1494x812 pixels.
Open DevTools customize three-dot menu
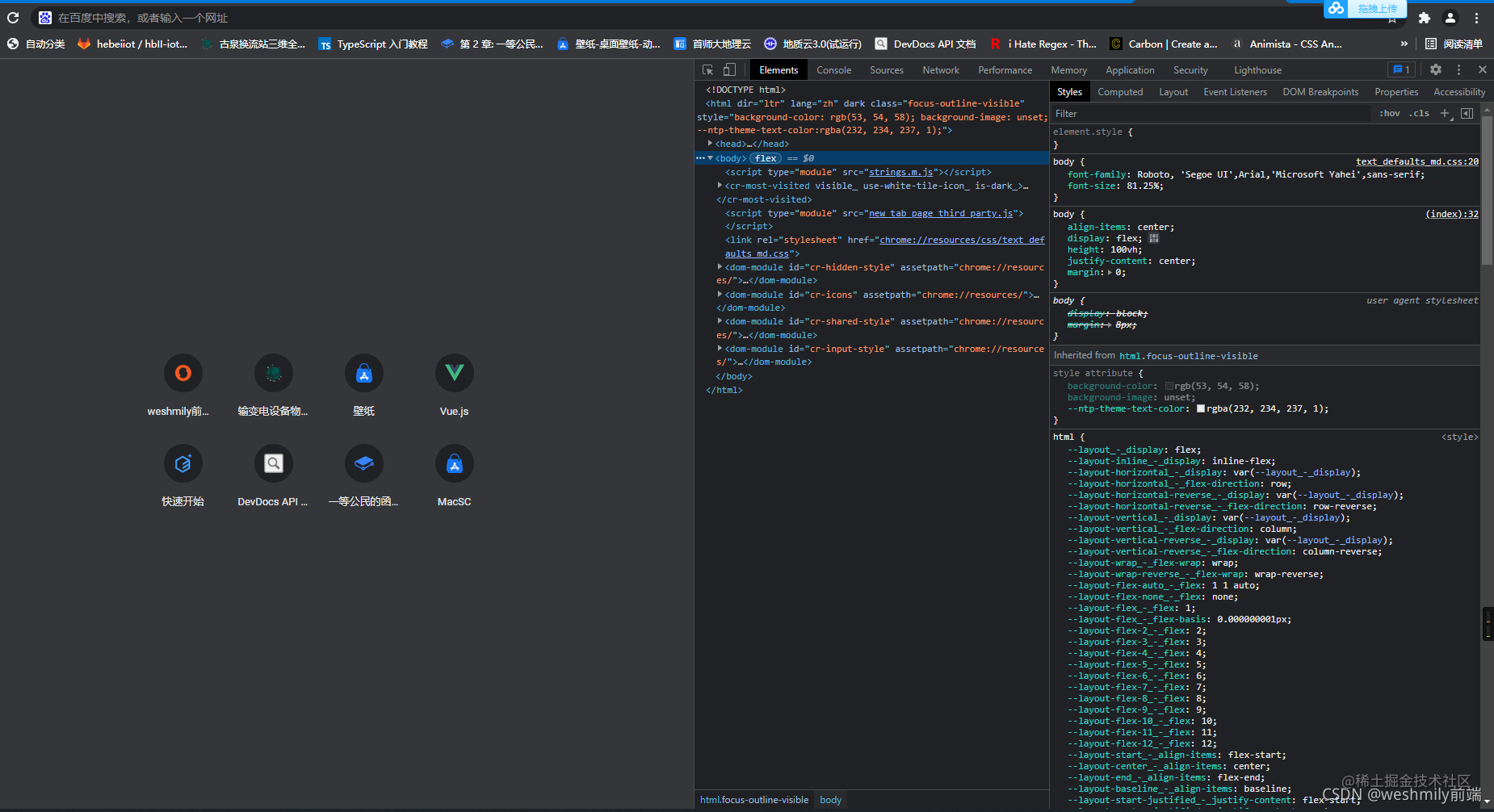1458,70
